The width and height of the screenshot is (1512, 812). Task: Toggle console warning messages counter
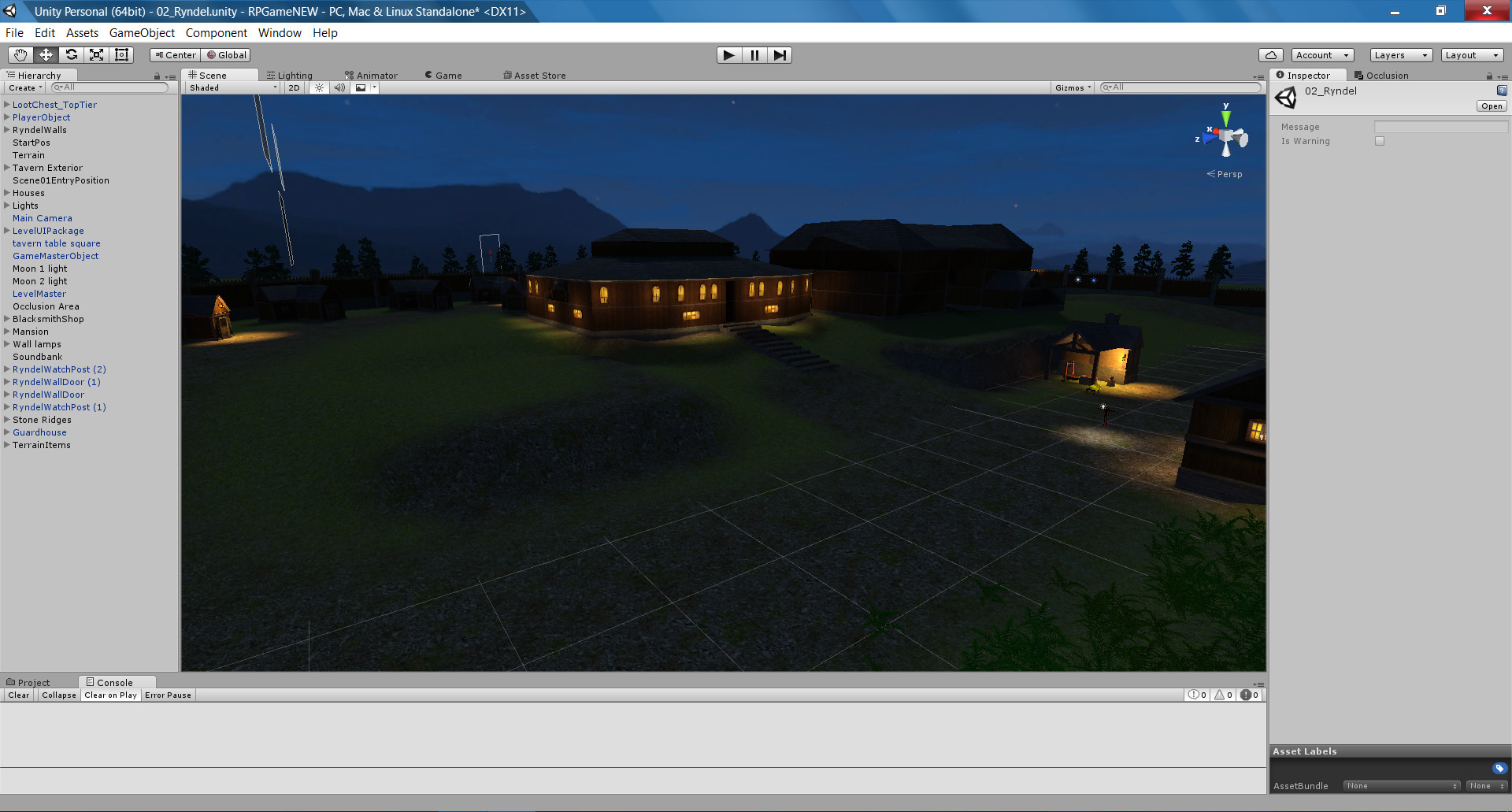(x=1223, y=695)
